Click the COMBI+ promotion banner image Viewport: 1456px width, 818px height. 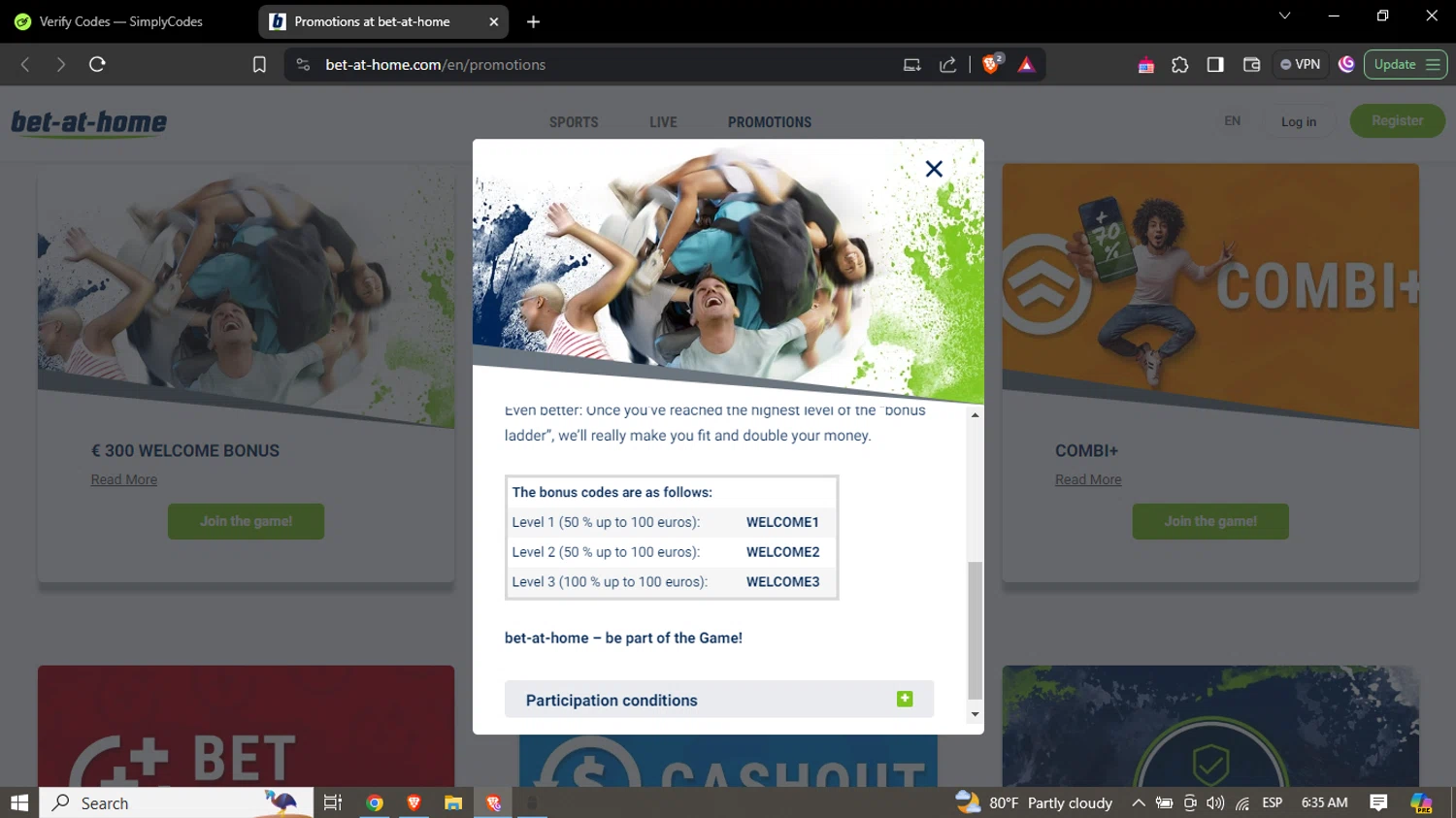(1210, 296)
